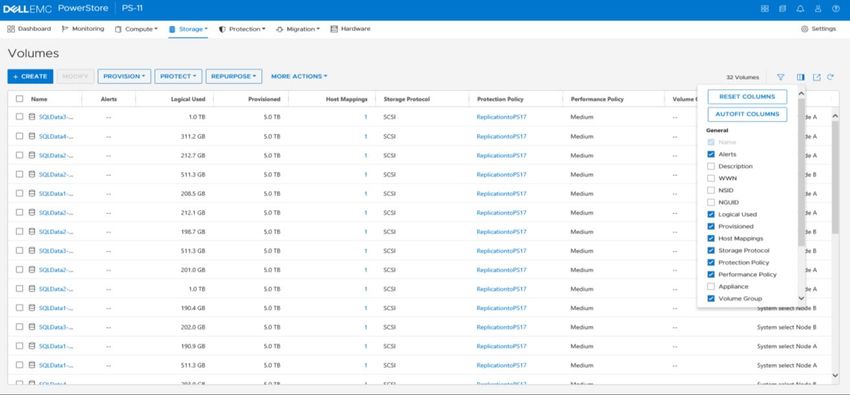The height and width of the screenshot is (395, 850).
Task: Expand the More Actions dropdown
Action: pyautogui.click(x=299, y=76)
